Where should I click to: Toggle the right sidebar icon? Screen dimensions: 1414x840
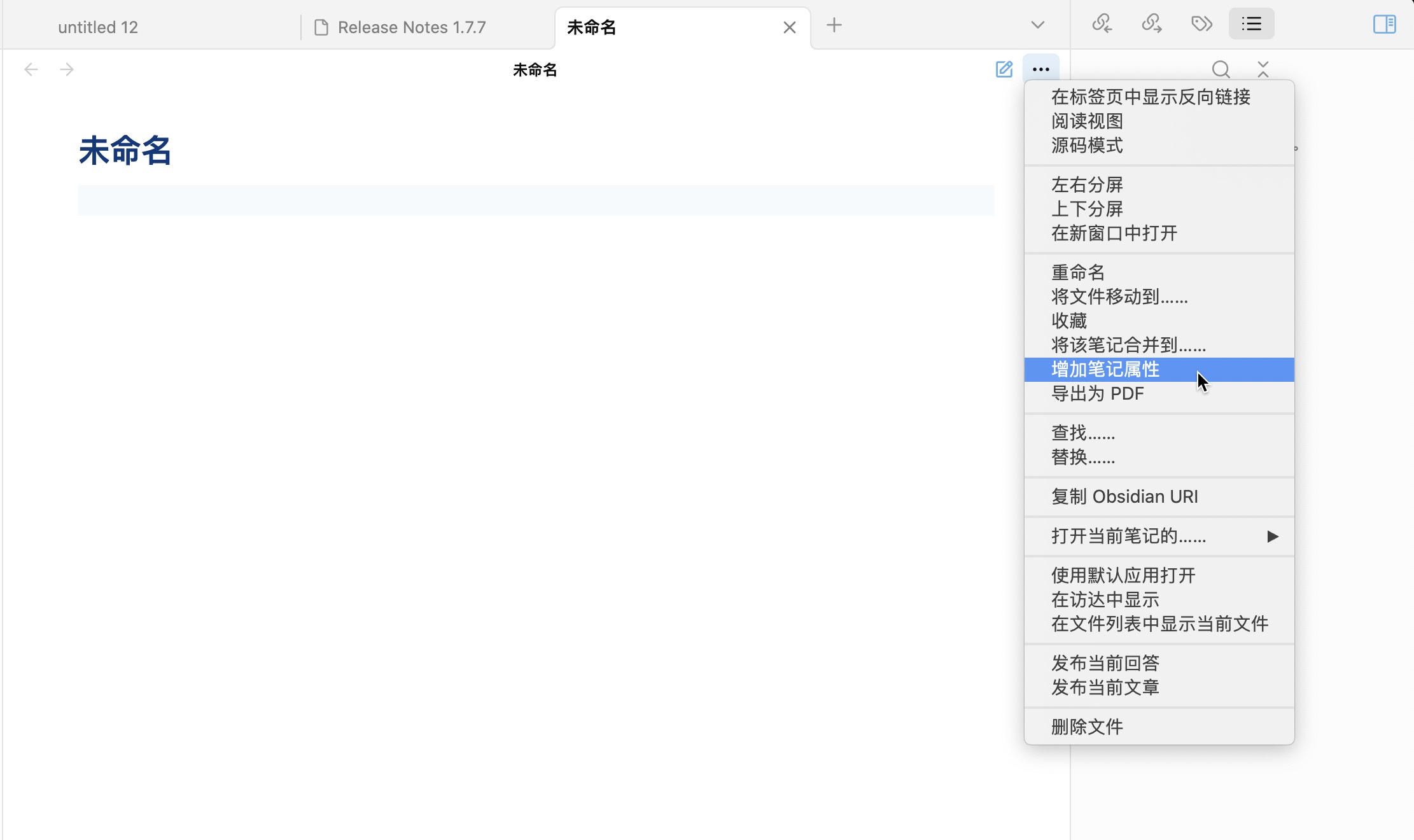1384,25
